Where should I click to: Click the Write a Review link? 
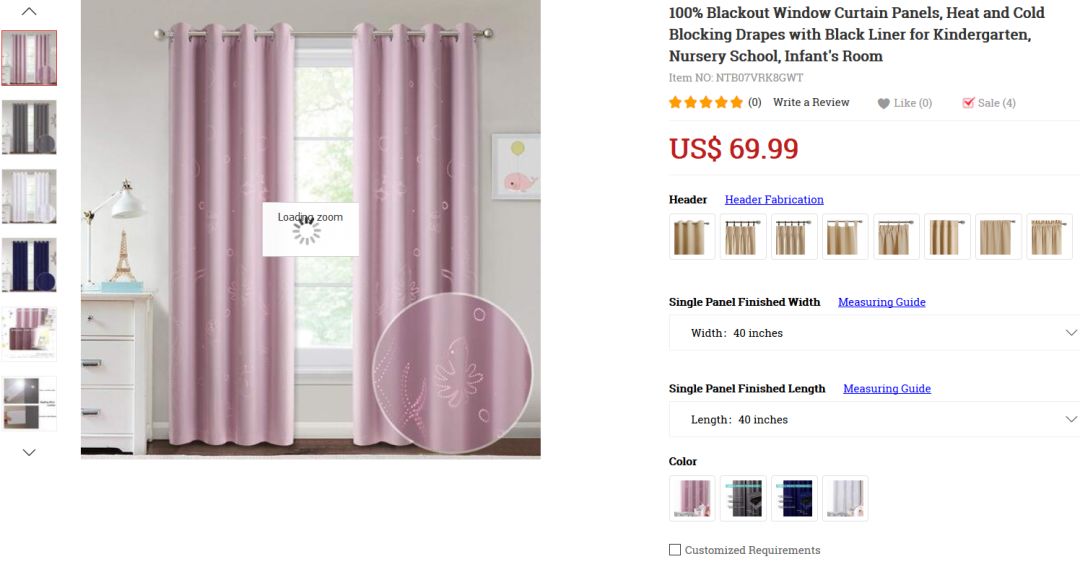(811, 102)
